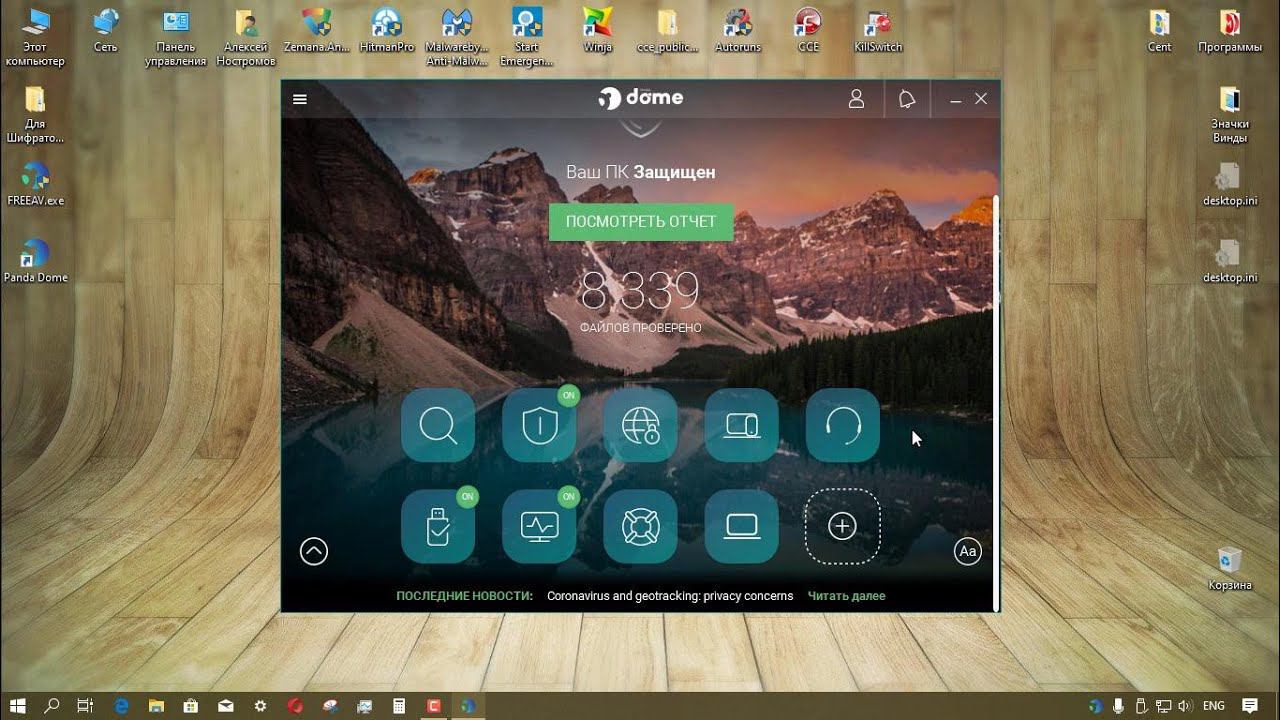
Task: Select the Panda Dome desktop shortcut
Action: coord(35,261)
